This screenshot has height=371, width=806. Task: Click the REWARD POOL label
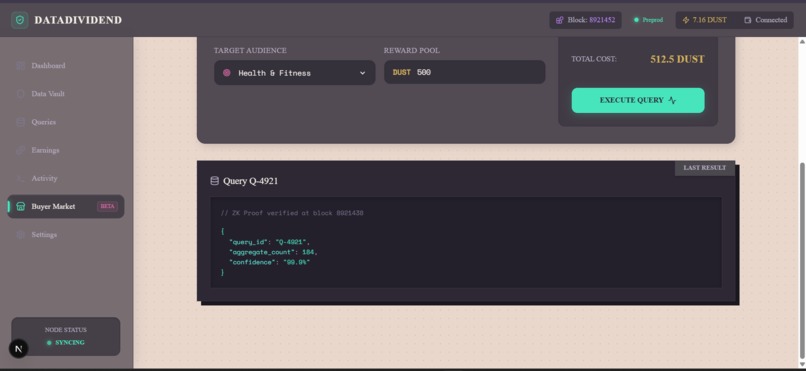click(412, 50)
